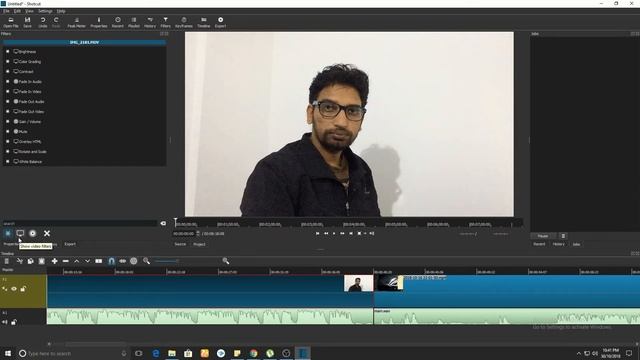Open the Properties panel from toolbar
The height and width of the screenshot is (360, 640).
point(98,22)
